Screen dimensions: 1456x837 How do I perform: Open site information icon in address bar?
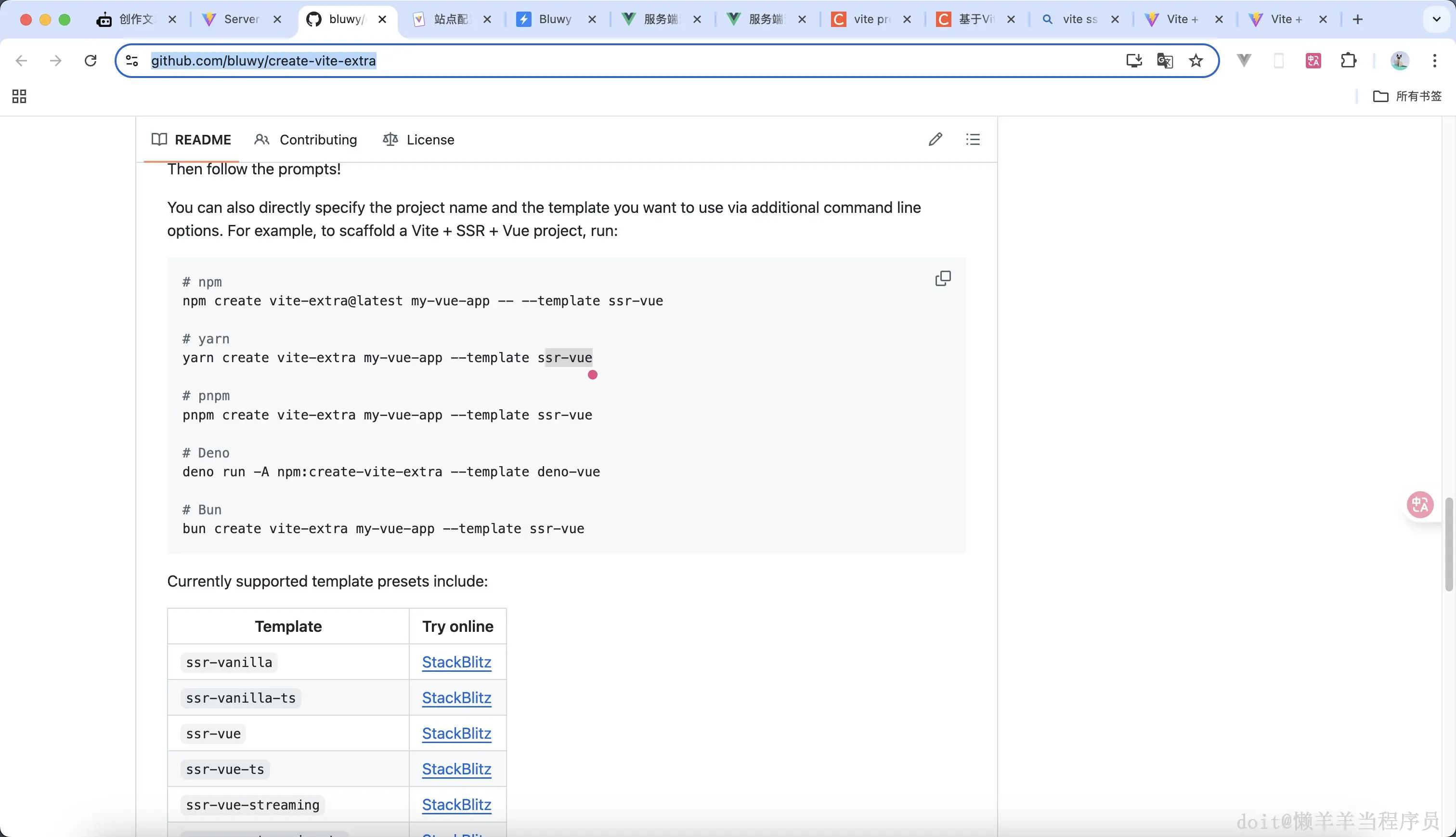click(132, 60)
